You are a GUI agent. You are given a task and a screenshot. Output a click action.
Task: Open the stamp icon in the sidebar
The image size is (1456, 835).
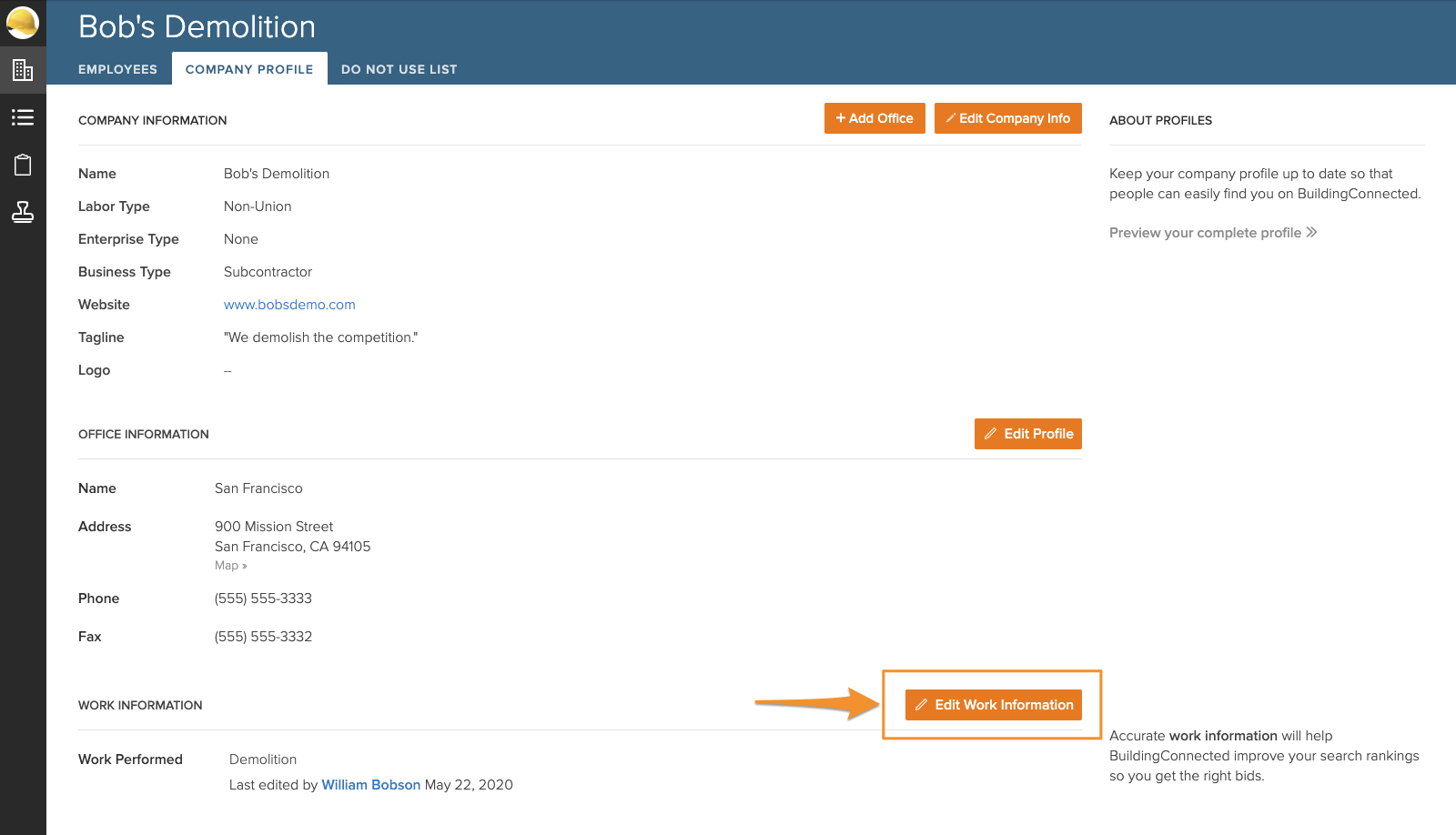[23, 212]
